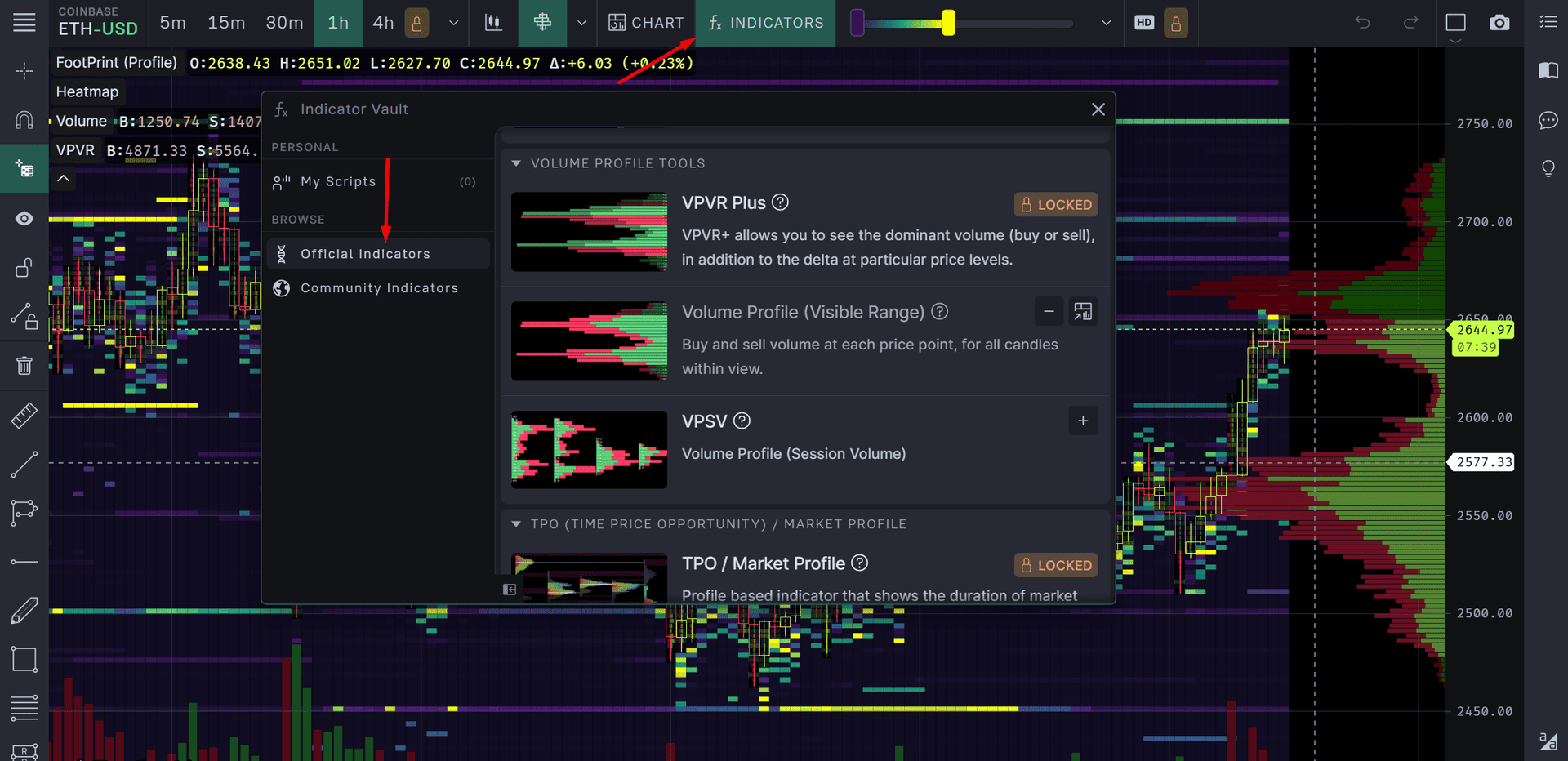1568x761 pixels.
Task: Open the watchlist icon top right
Action: point(1548,22)
